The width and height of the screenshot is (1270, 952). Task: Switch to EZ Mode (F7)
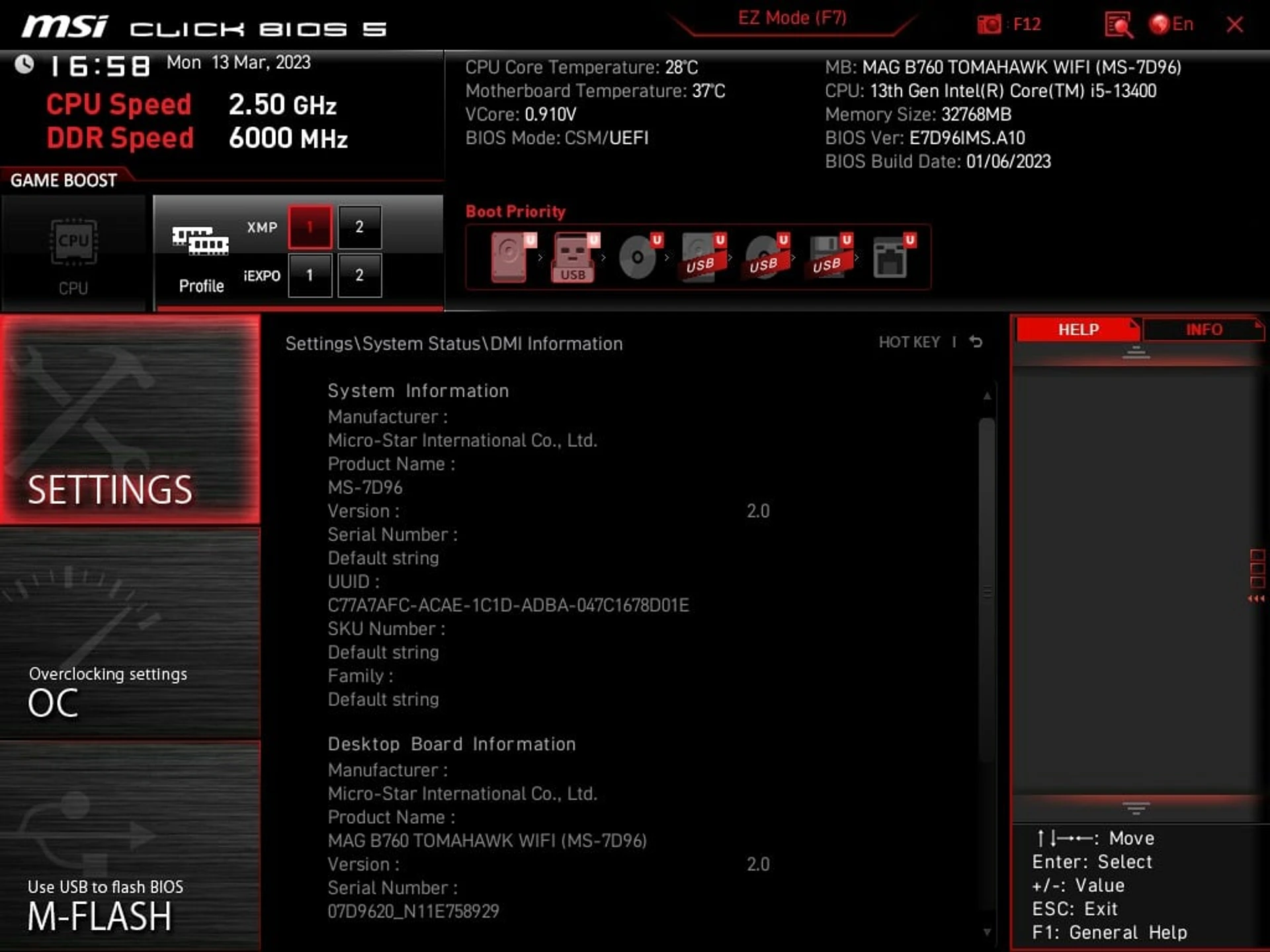(792, 18)
